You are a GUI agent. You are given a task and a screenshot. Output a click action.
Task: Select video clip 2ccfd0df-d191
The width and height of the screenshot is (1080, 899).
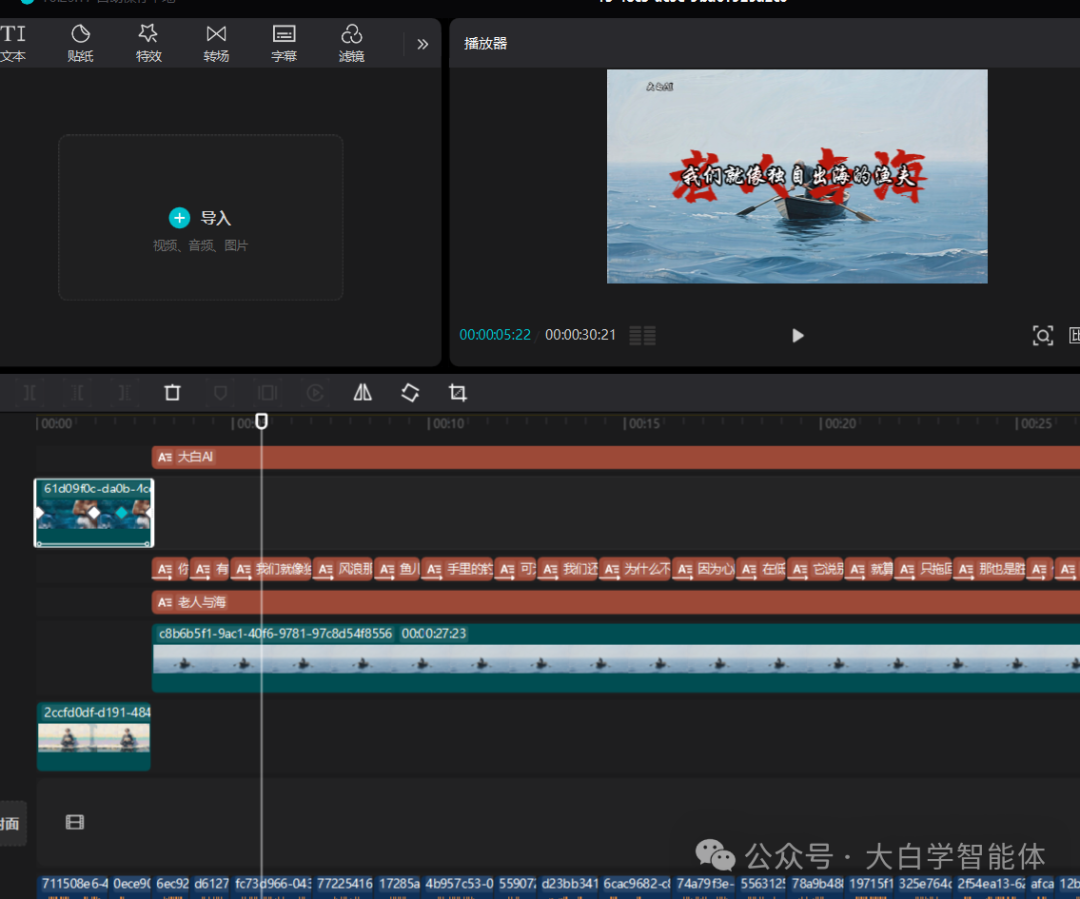tap(94, 736)
